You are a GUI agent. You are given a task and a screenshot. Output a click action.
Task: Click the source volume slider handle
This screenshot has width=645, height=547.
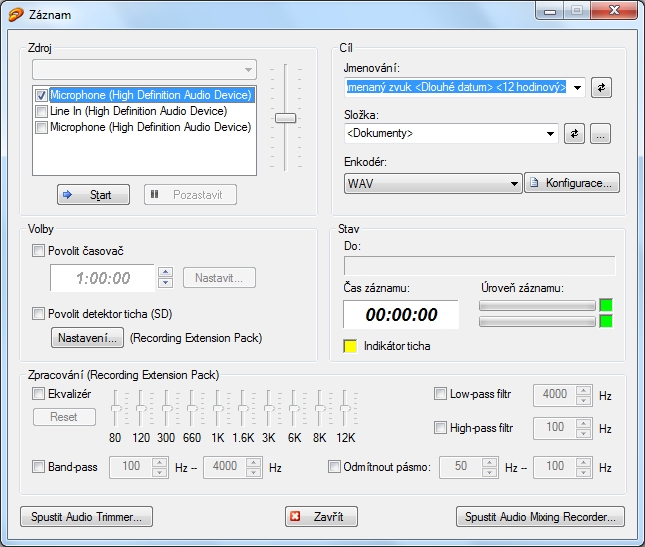tap(285, 118)
